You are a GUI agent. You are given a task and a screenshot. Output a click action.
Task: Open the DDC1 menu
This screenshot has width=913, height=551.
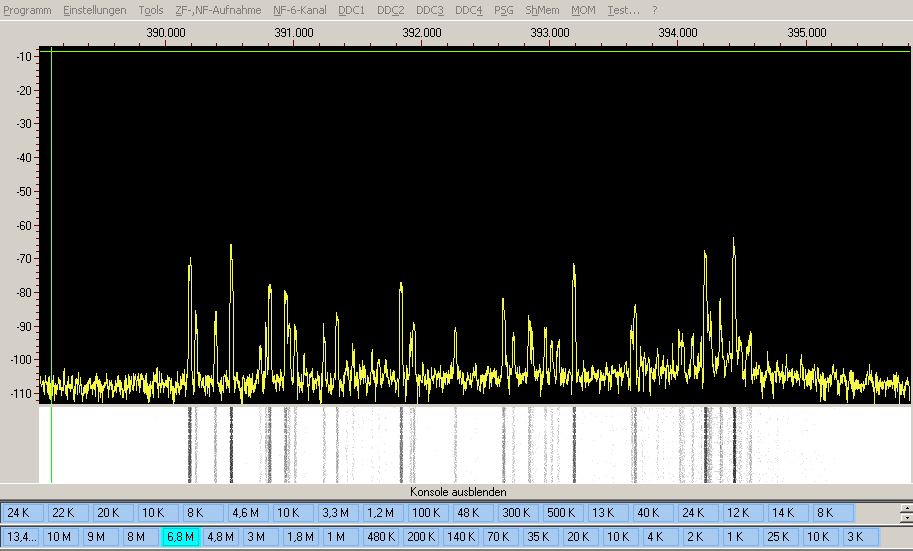tap(351, 10)
